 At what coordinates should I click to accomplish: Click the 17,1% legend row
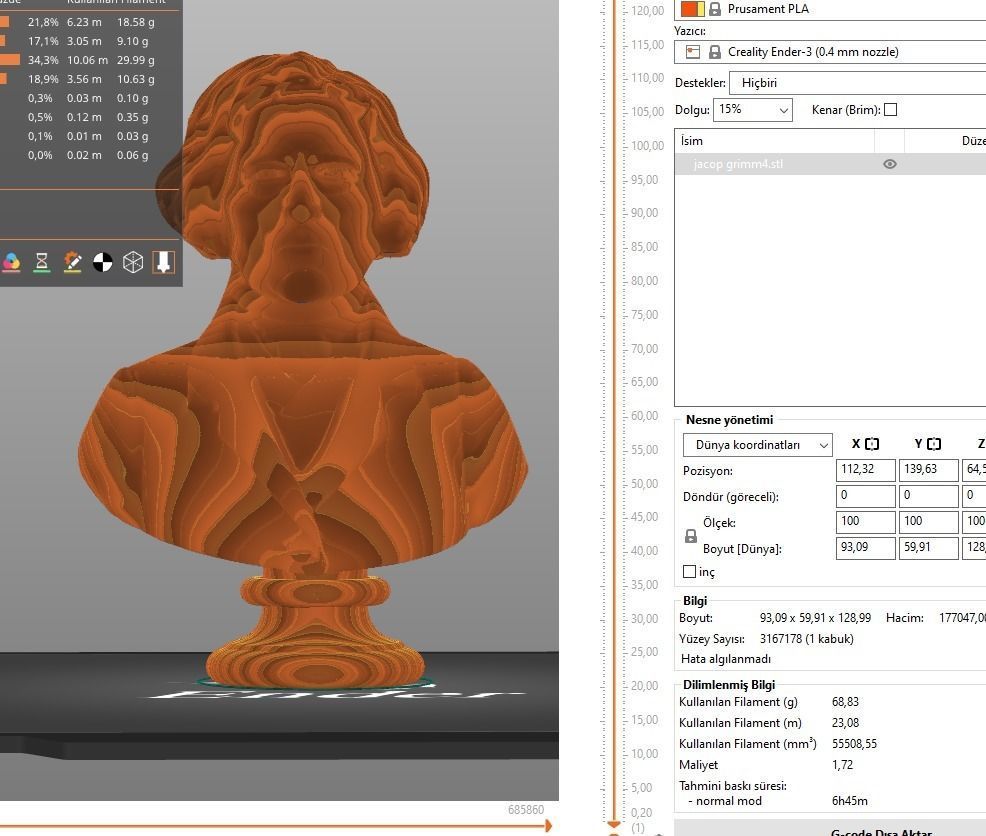[x=77, y=42]
